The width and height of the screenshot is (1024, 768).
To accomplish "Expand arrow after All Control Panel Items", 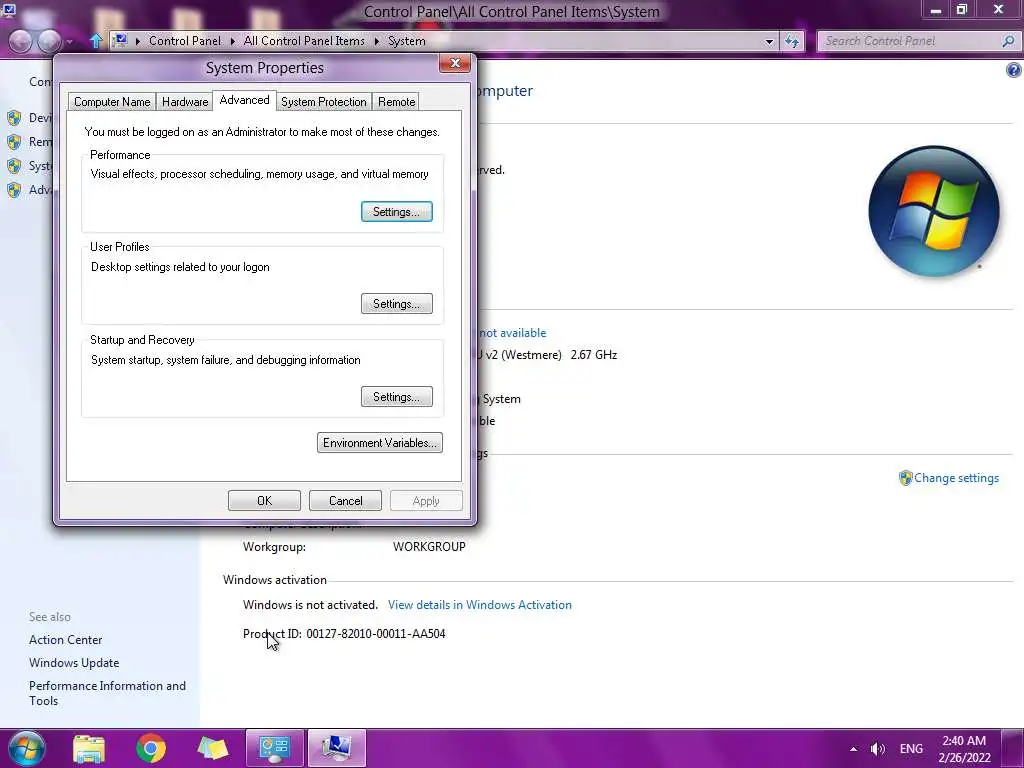I will tap(377, 41).
